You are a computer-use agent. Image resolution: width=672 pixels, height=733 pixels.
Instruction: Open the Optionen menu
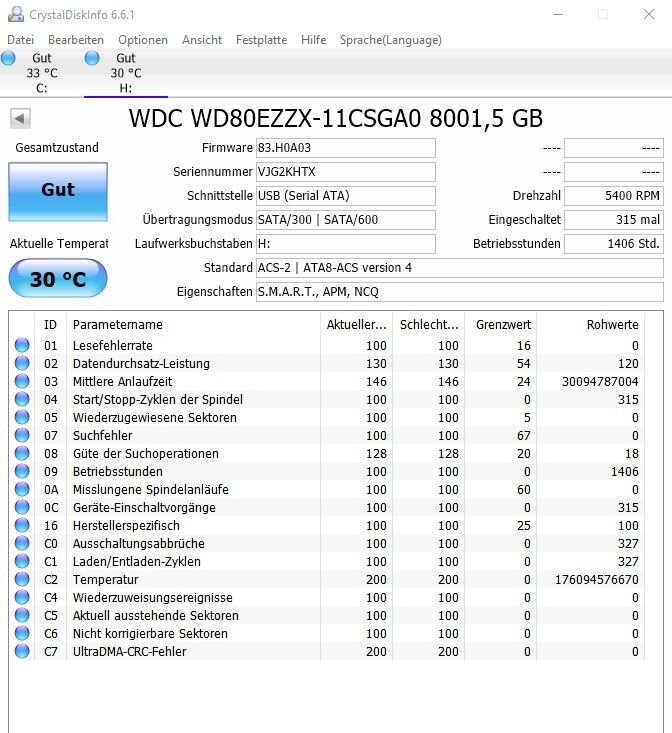[143, 40]
